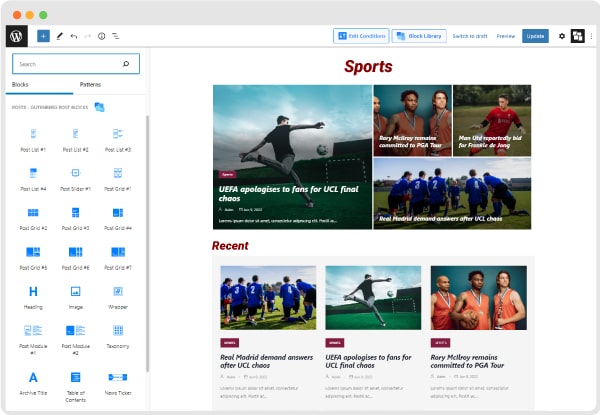The image size is (600, 415).
Task: Open the three-dot options menu
Action: [x=592, y=36]
